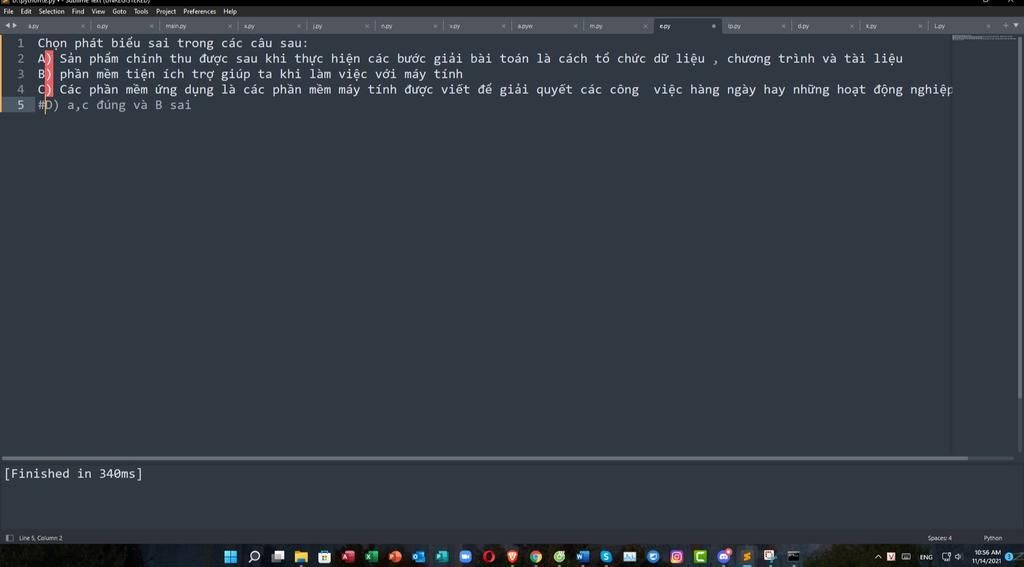Click line number 4 in the gutter
The image size is (1024, 567).
pos(21,89)
